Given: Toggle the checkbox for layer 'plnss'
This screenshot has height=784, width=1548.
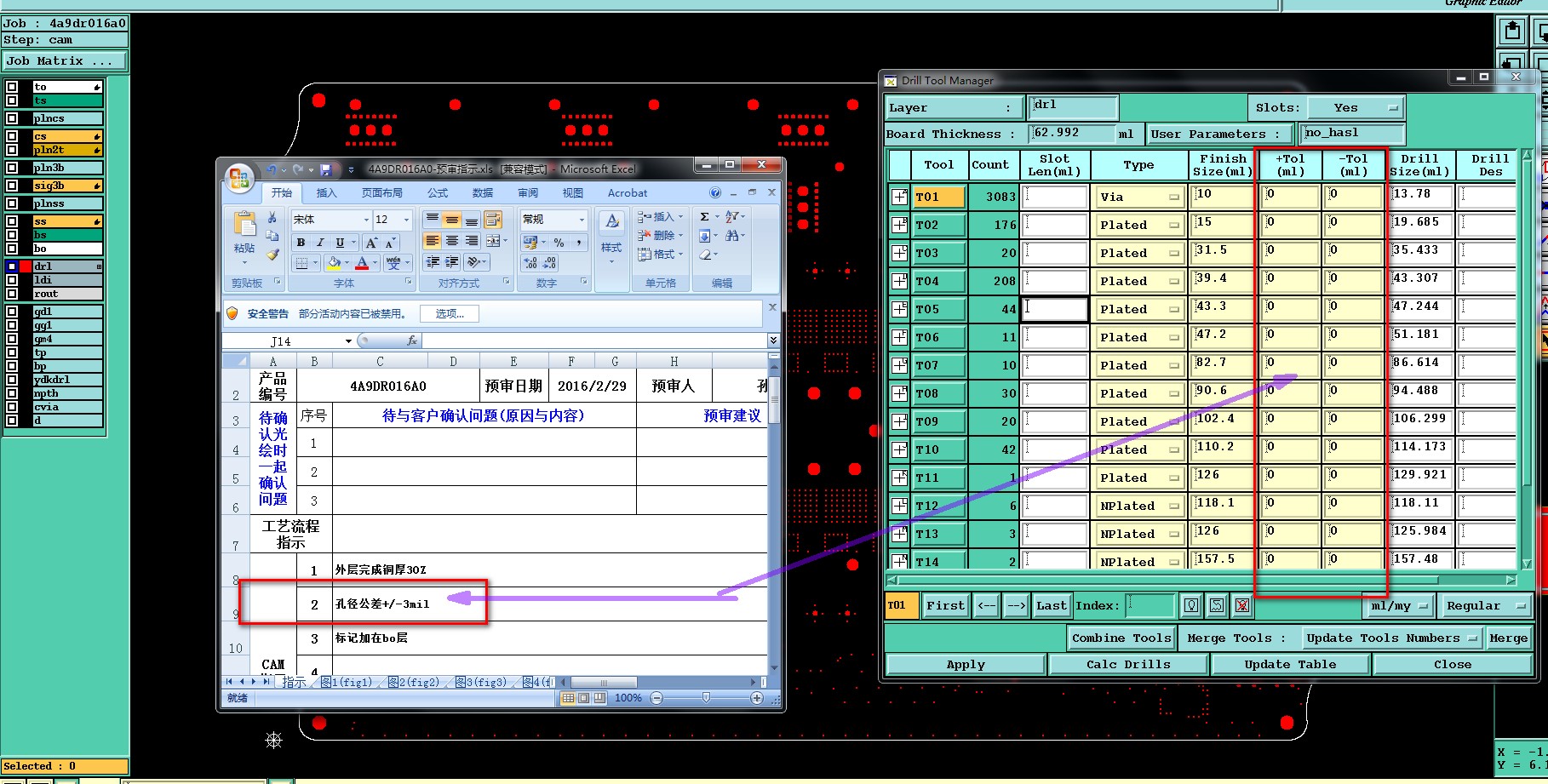Looking at the screenshot, I should coord(13,203).
